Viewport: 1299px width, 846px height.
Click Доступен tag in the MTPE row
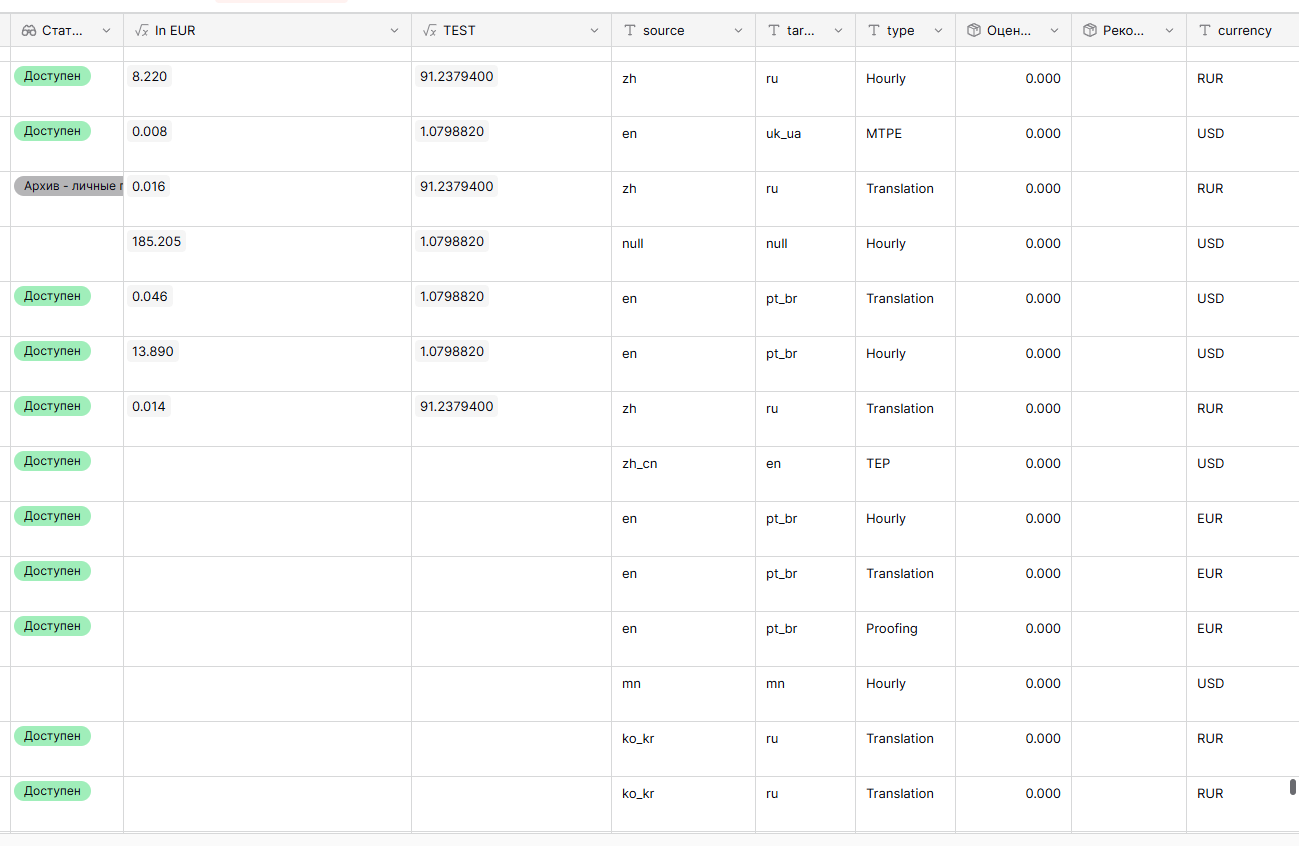pyautogui.click(x=52, y=131)
